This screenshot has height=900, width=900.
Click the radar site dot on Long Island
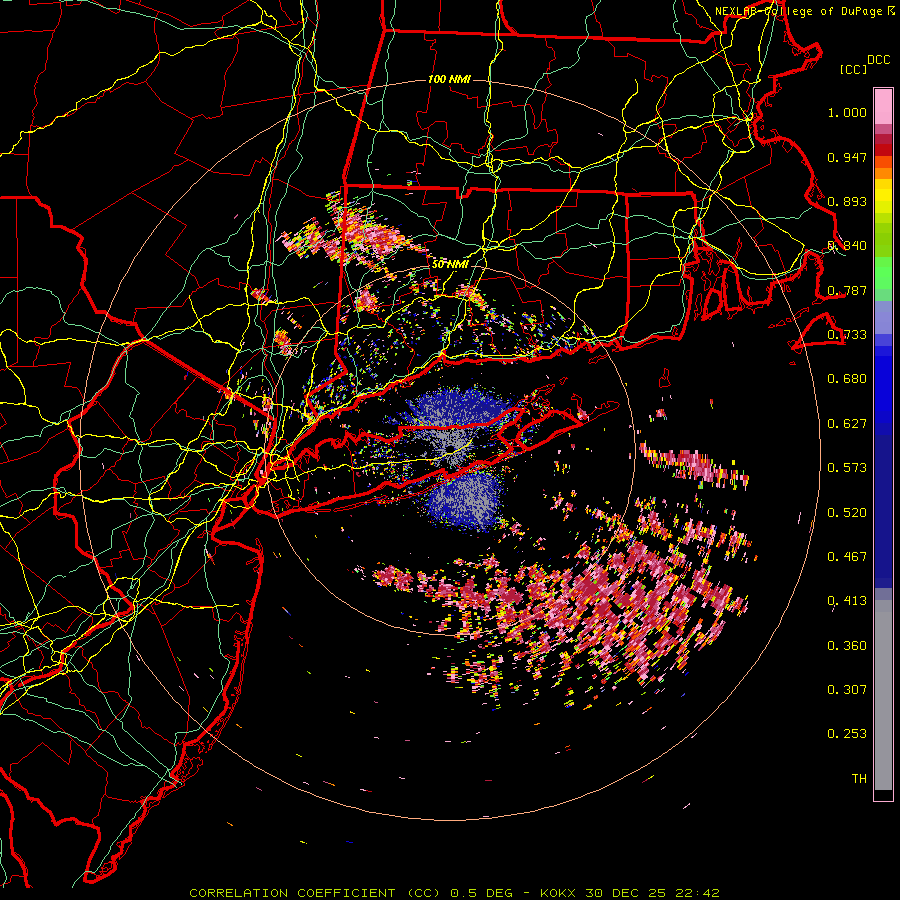[x=451, y=449]
